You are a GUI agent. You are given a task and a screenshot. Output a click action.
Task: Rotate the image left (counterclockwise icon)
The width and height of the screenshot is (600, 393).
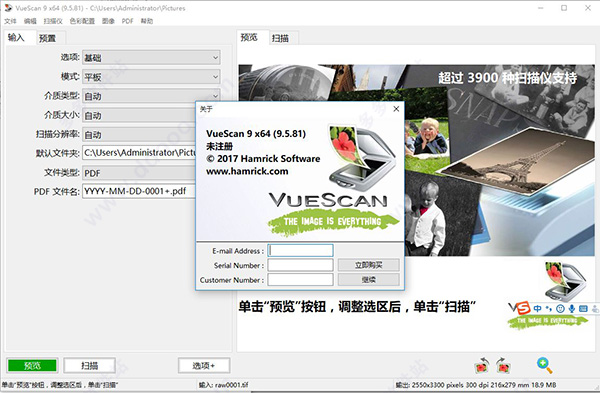coord(482,365)
